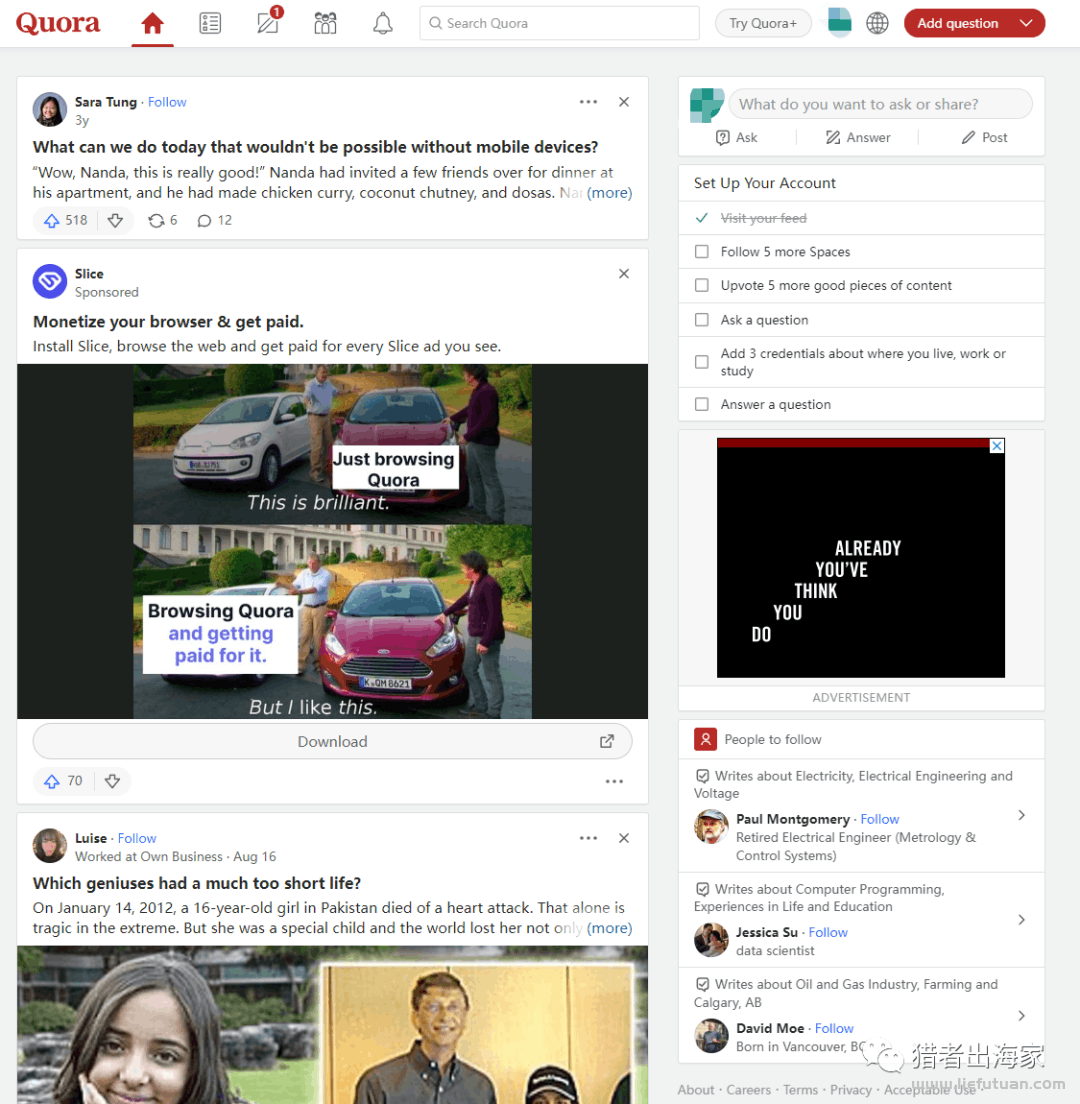1080x1104 pixels.
Task: Click the Quora logo
Action: (x=58, y=23)
